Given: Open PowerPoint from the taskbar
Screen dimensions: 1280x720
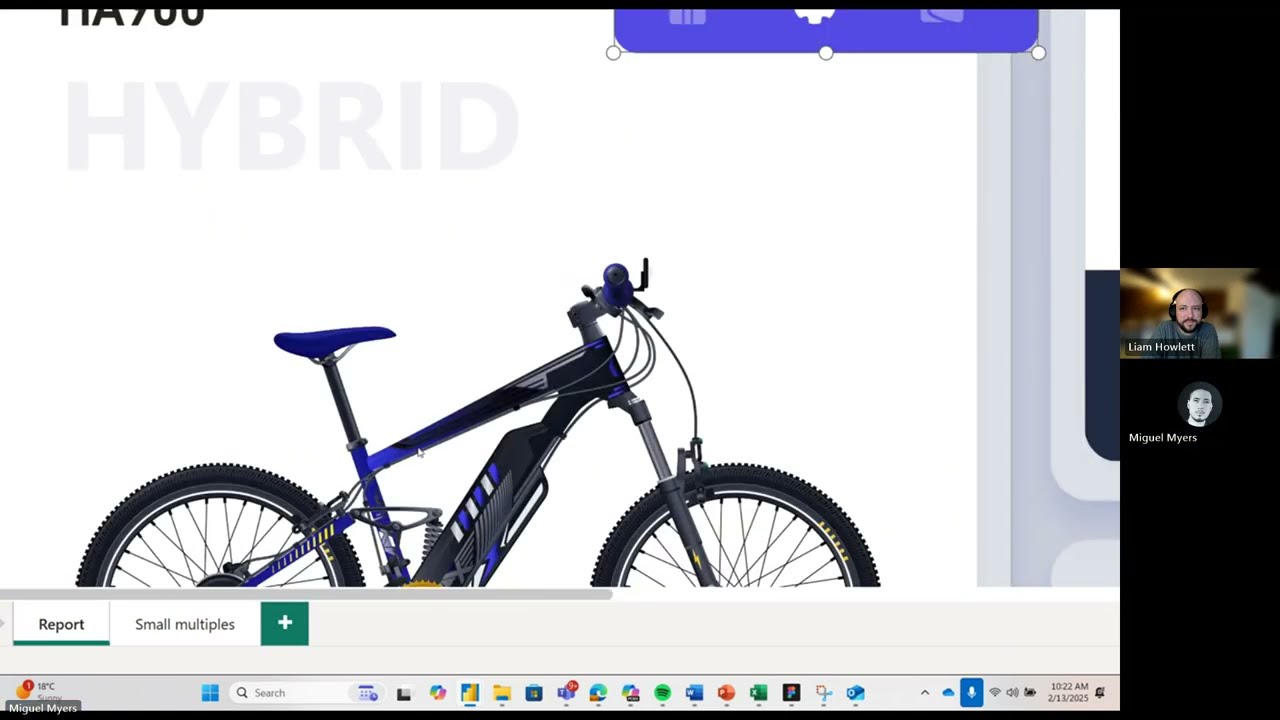Looking at the screenshot, I should click(726, 693).
